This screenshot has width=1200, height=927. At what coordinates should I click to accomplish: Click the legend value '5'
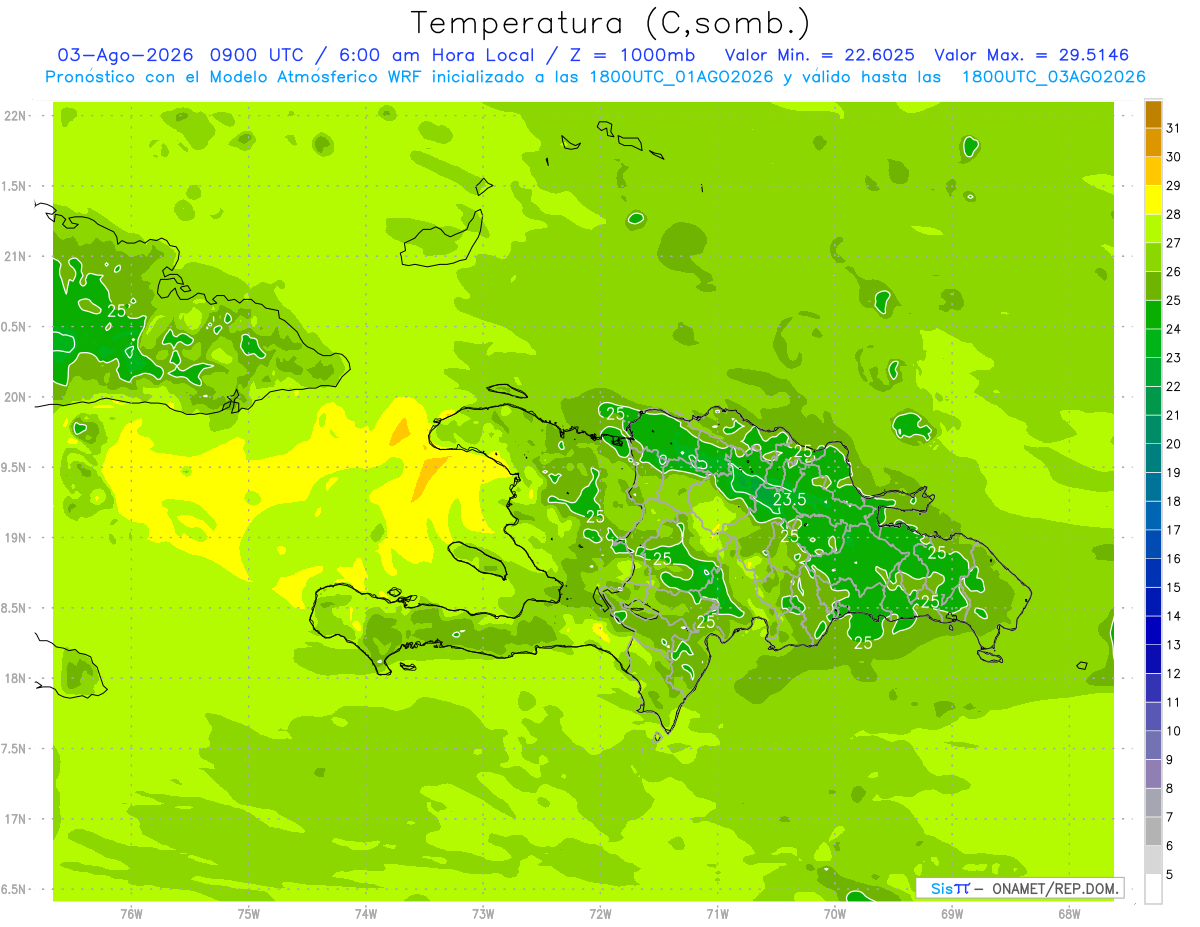click(x=1170, y=874)
